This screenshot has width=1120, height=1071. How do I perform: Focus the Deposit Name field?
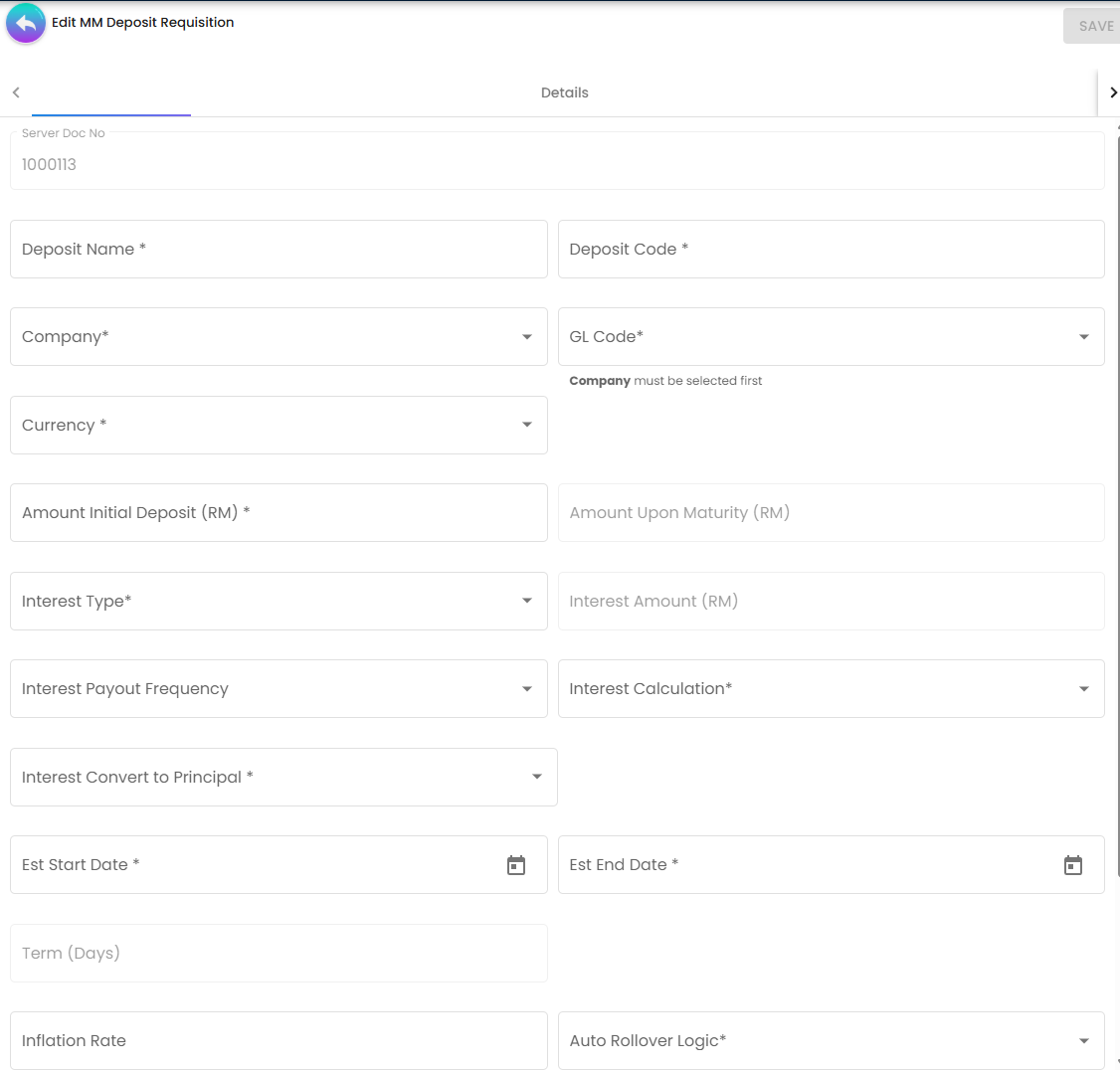(x=279, y=250)
